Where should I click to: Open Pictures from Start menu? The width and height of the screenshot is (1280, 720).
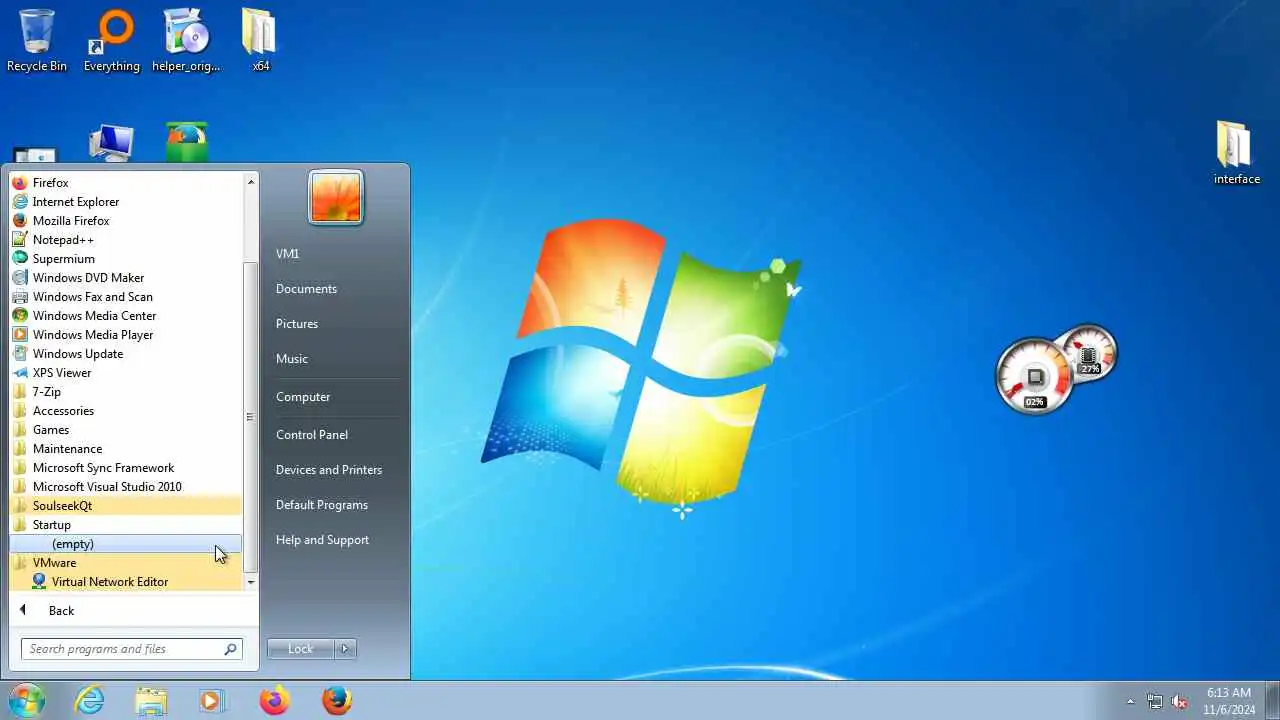(297, 324)
